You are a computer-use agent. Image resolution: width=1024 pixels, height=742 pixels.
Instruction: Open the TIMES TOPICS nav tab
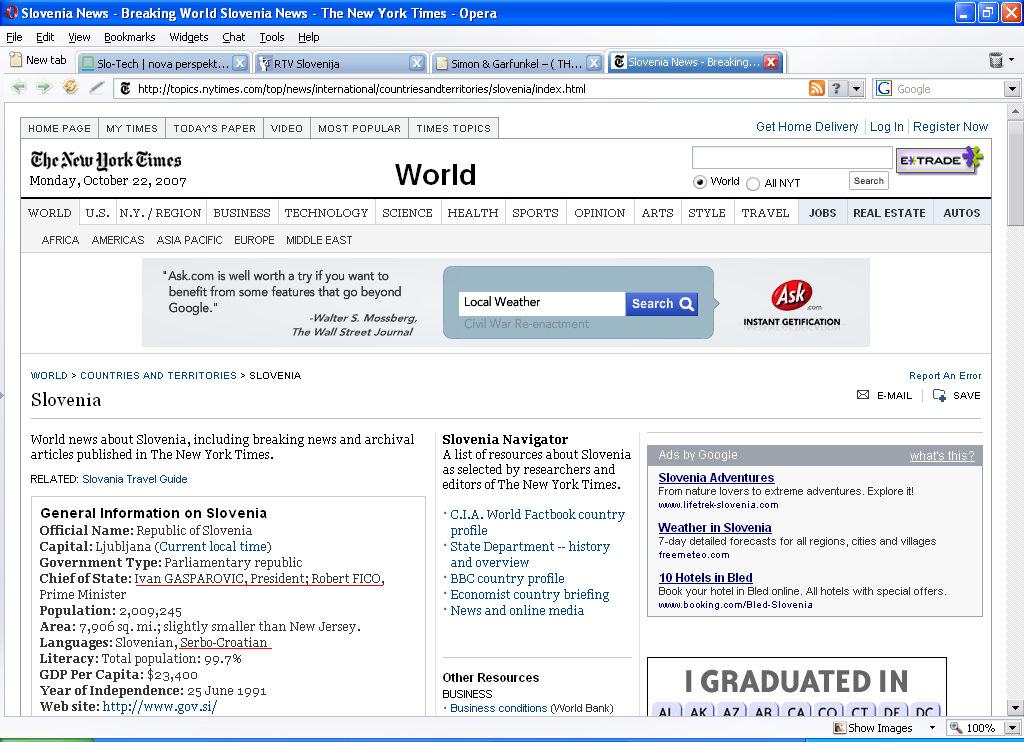[x=453, y=129]
